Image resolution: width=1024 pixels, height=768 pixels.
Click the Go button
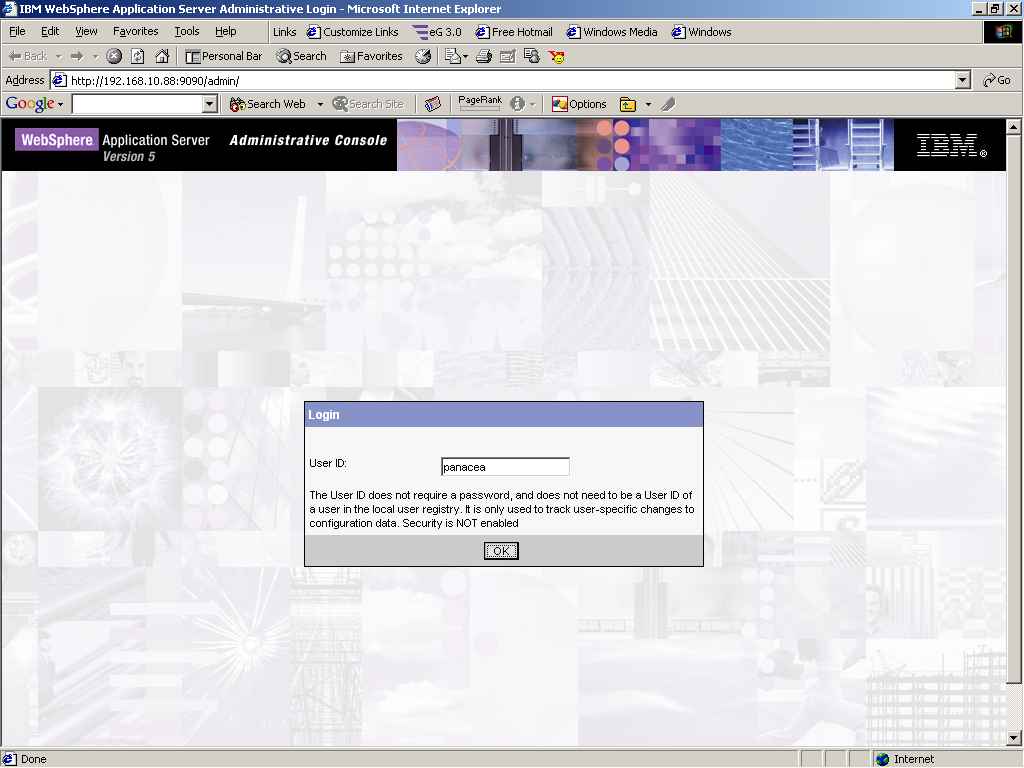(x=997, y=80)
